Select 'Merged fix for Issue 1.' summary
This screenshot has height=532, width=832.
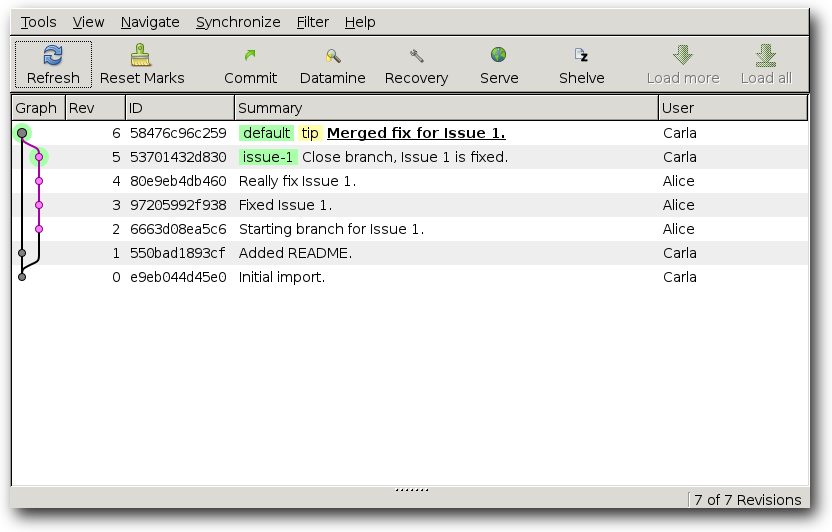[x=416, y=133]
